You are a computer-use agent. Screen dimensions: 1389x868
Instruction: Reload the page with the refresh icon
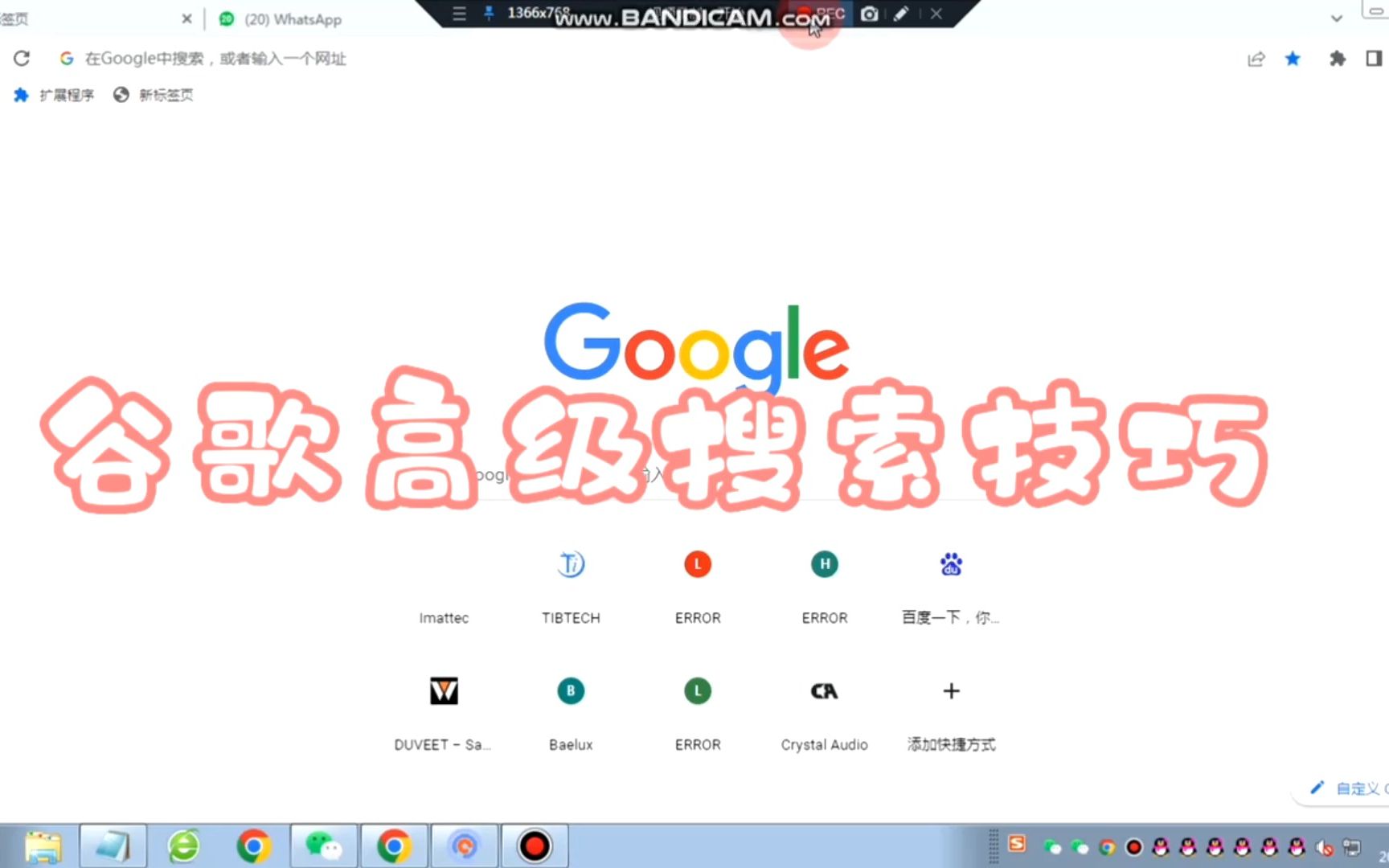(22, 58)
